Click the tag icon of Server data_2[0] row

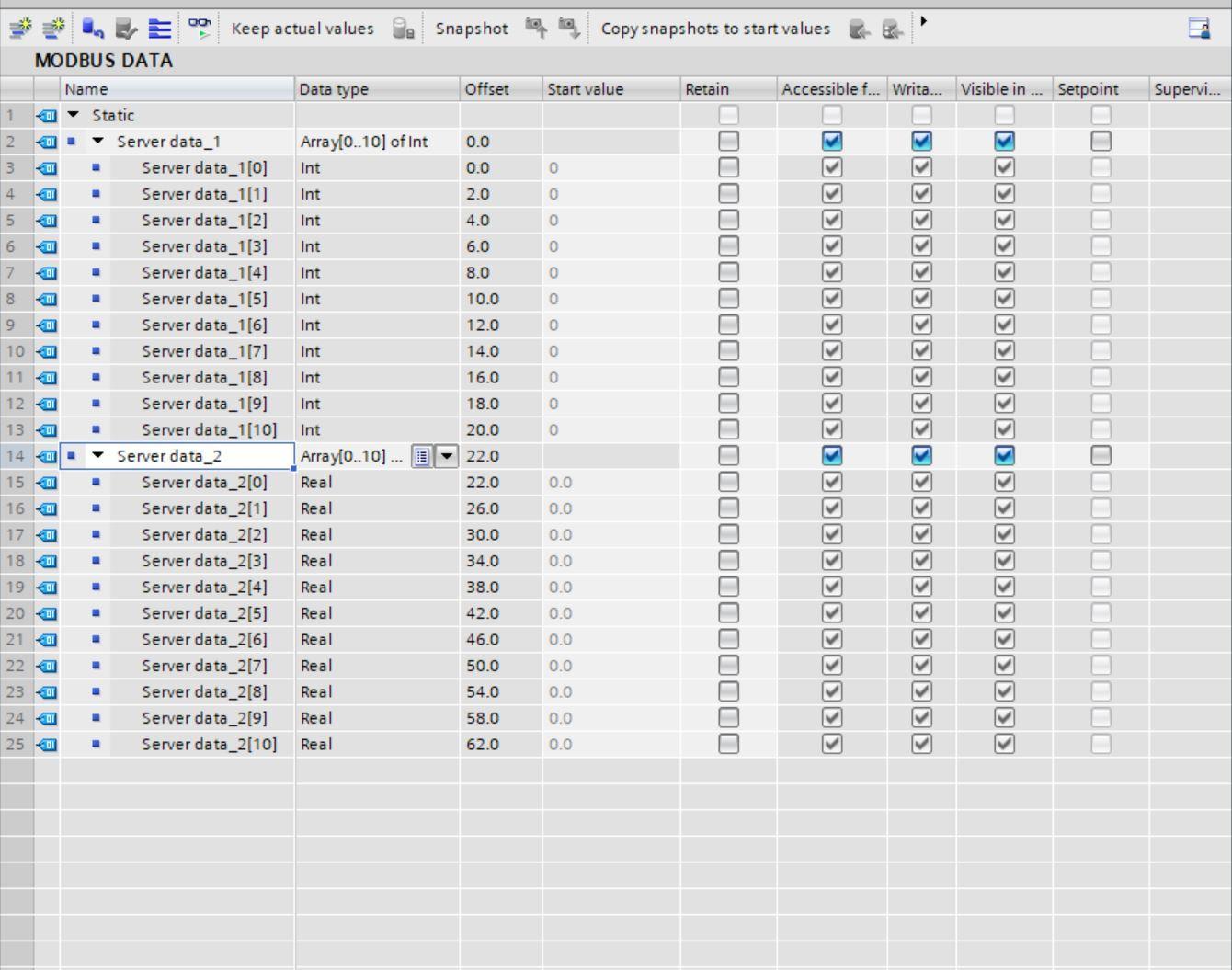(x=46, y=483)
